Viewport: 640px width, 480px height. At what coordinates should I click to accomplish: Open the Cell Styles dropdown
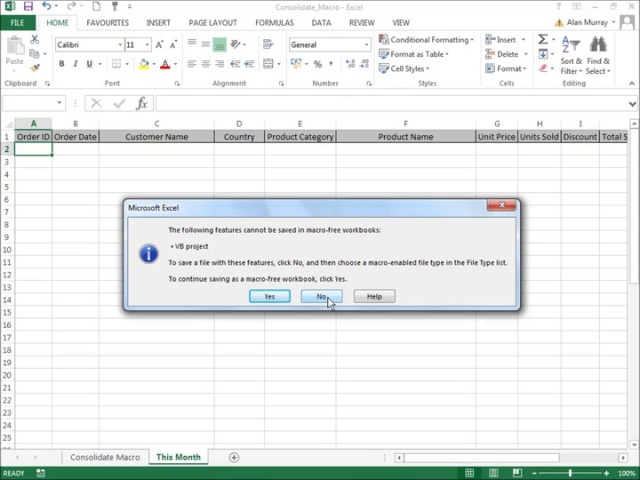click(x=404, y=69)
